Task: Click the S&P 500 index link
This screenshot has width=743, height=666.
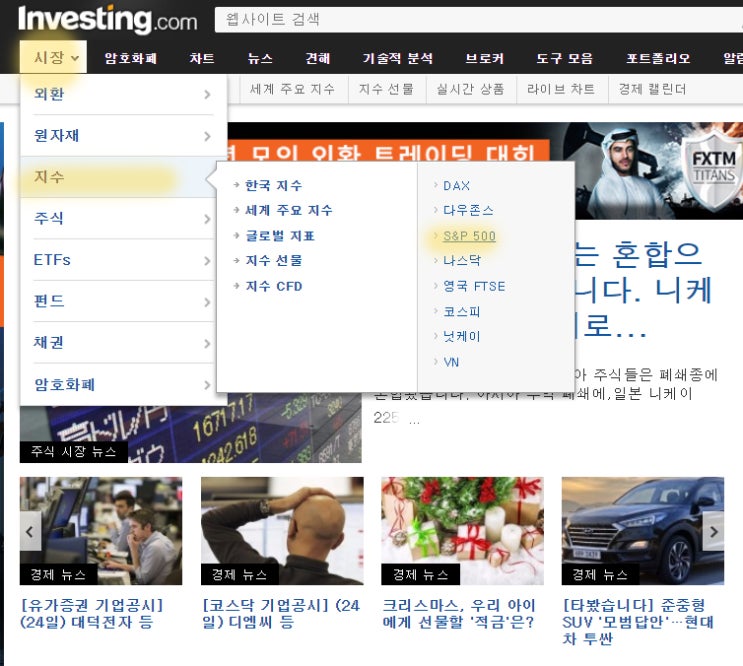Action: pyautogui.click(x=469, y=235)
